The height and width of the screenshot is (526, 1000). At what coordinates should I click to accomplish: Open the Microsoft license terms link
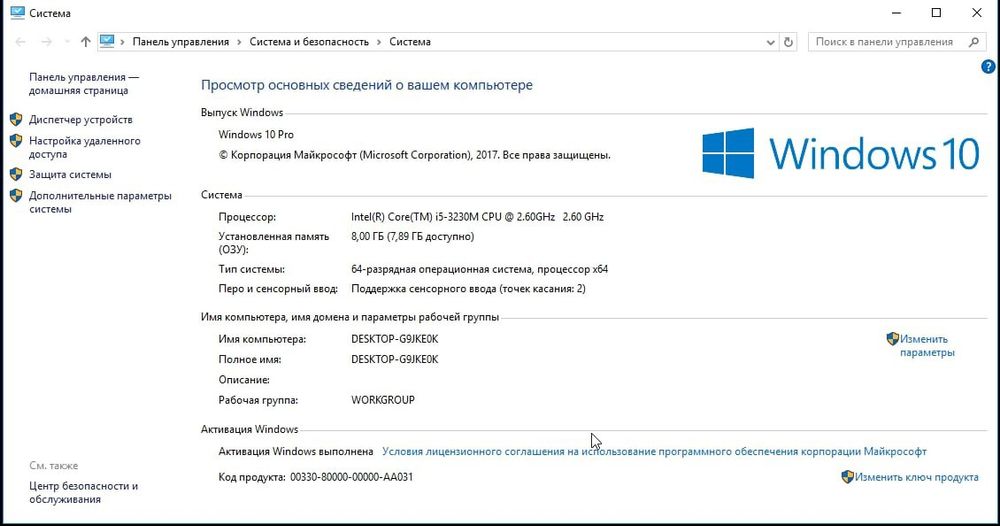point(654,451)
